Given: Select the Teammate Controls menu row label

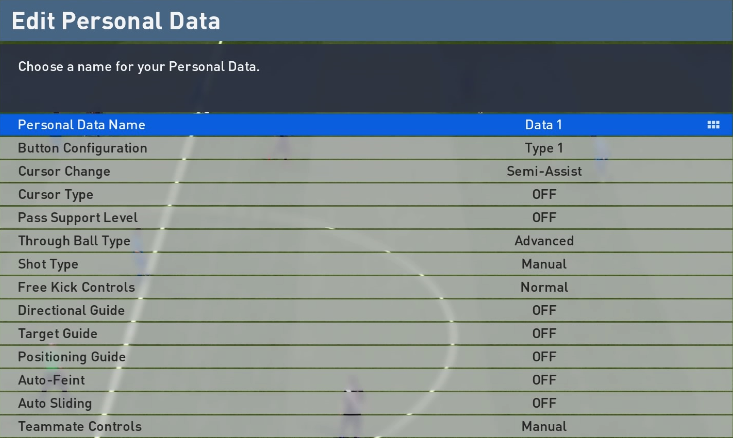Looking at the screenshot, I should point(80,427).
